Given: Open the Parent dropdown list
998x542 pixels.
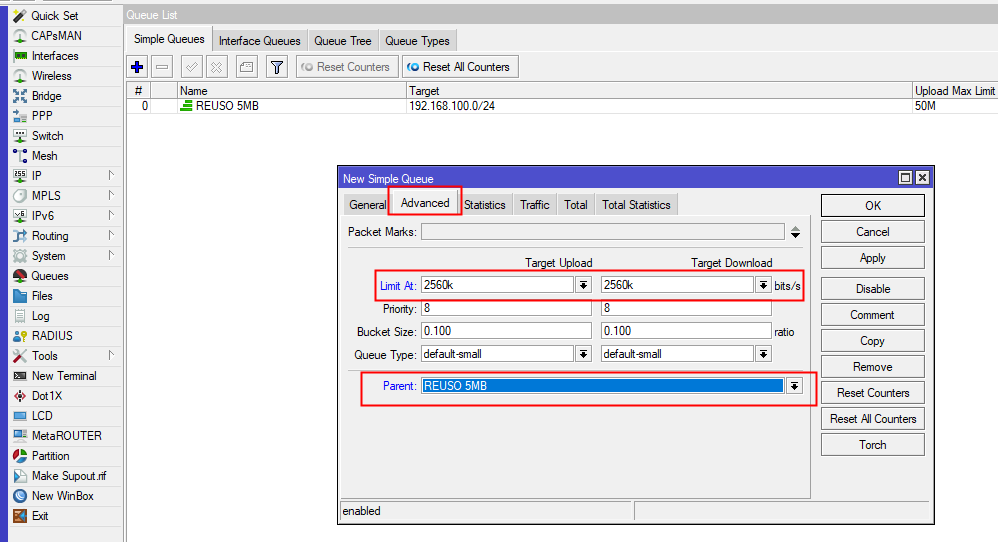Looking at the screenshot, I should coord(795,386).
